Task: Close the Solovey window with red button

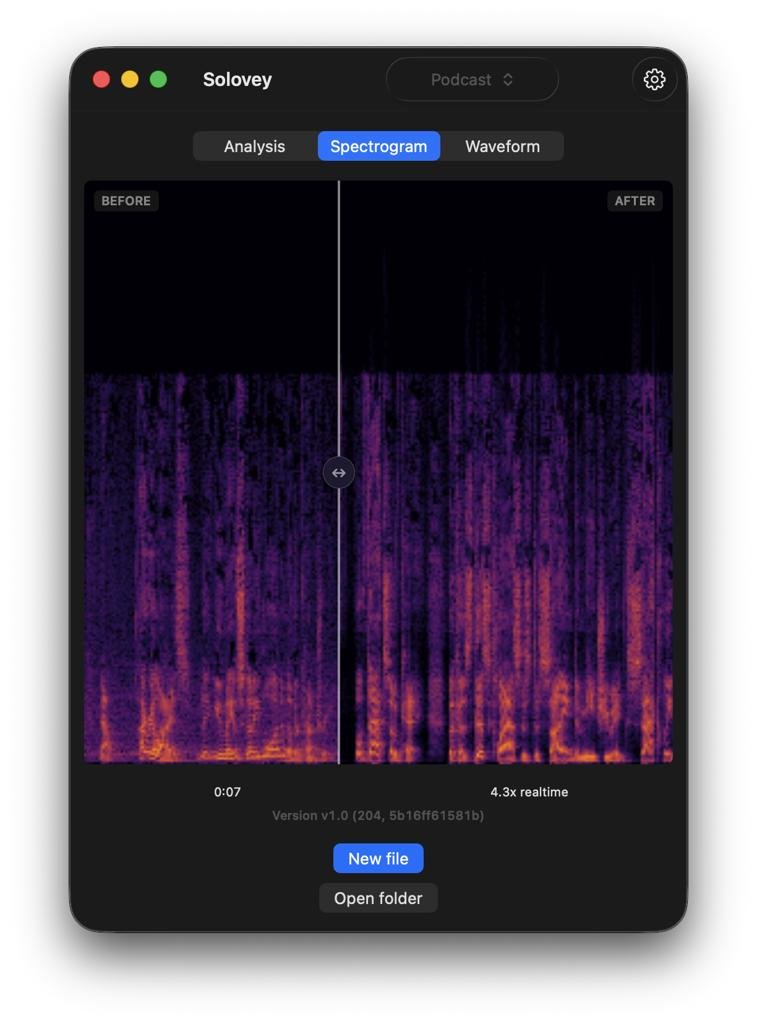Action: tap(101, 80)
